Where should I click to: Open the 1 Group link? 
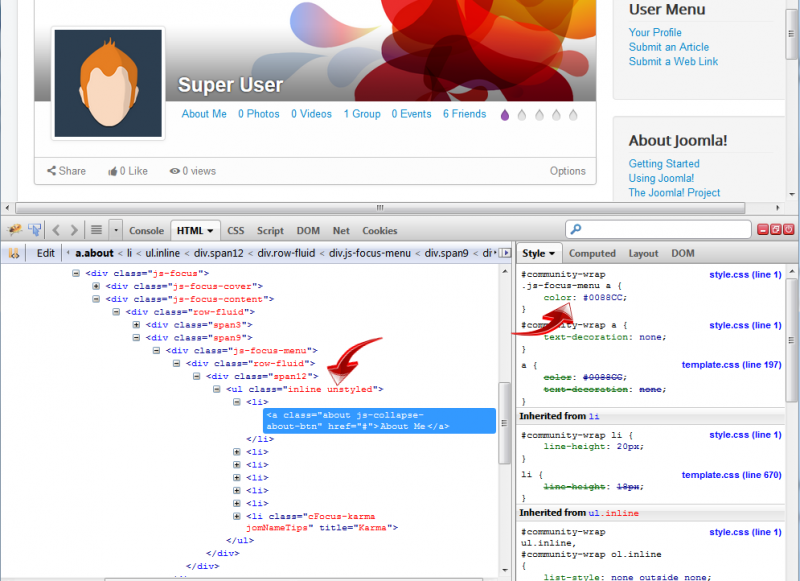[362, 114]
